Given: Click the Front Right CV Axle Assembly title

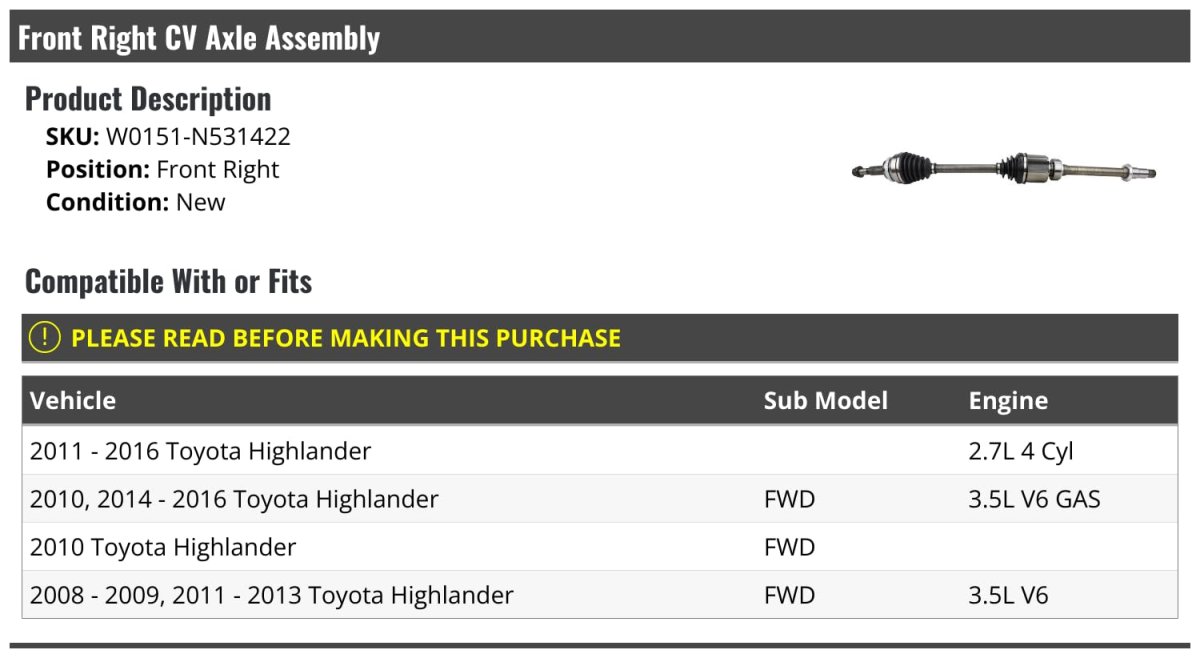Looking at the screenshot, I should pyautogui.click(x=199, y=38).
